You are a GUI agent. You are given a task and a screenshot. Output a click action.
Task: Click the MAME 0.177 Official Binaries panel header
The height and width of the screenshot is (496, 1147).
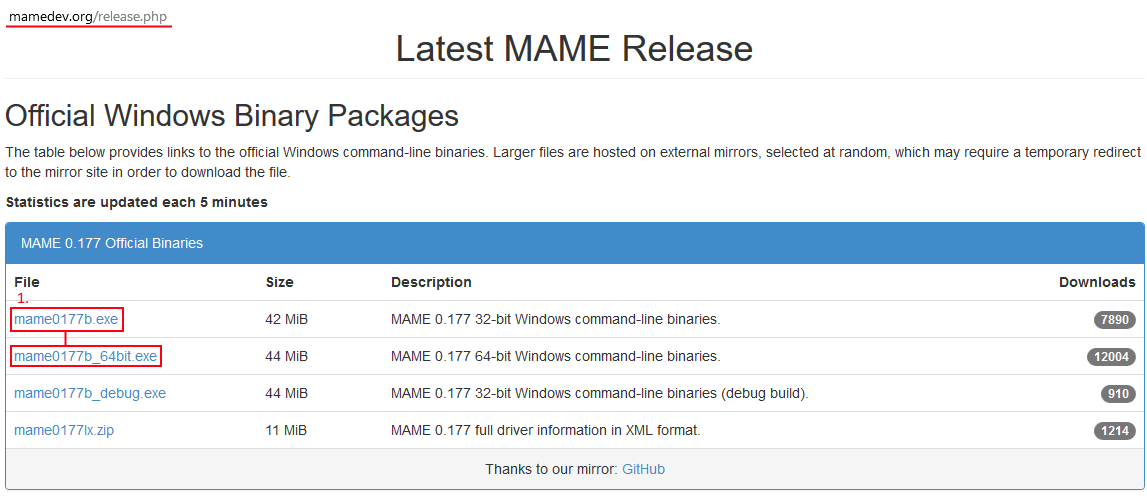[x=112, y=243]
